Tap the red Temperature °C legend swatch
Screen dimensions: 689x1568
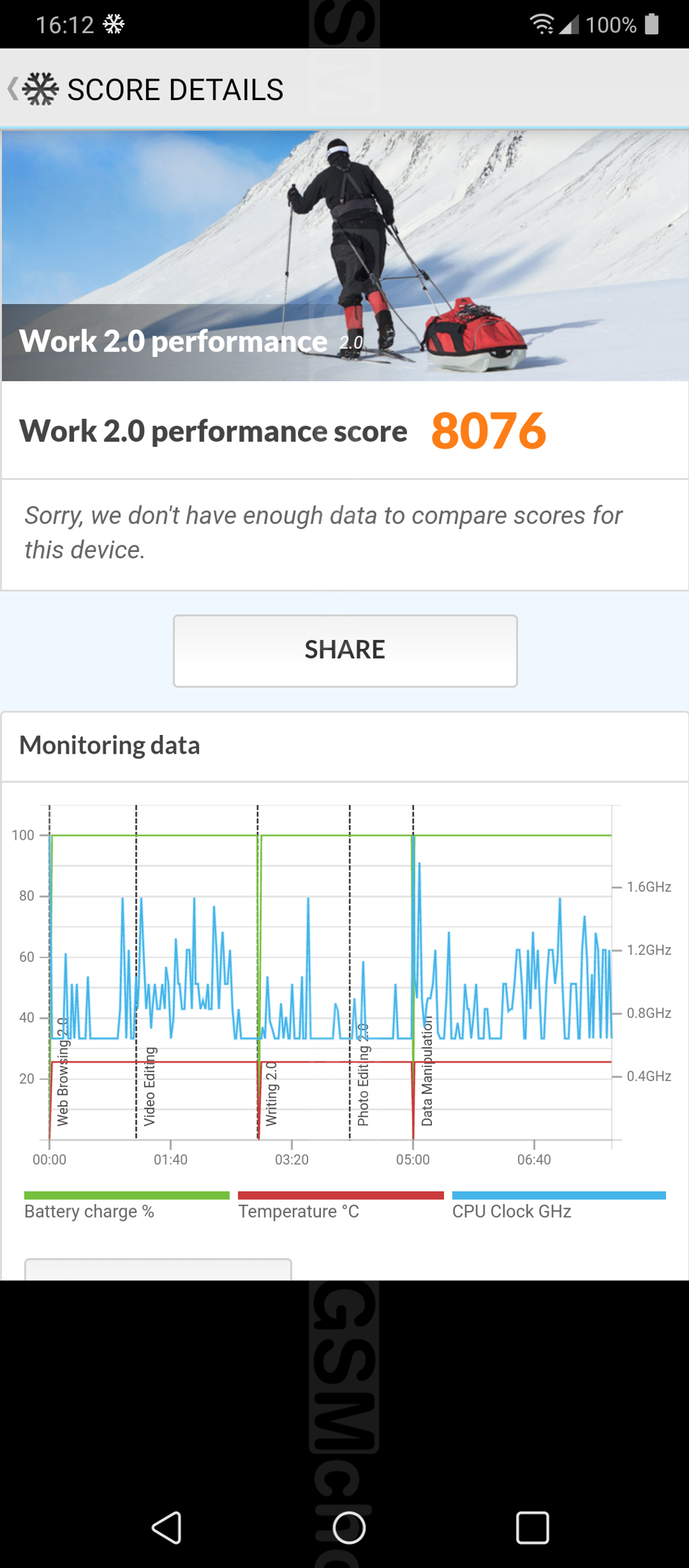pyautogui.click(x=340, y=1195)
